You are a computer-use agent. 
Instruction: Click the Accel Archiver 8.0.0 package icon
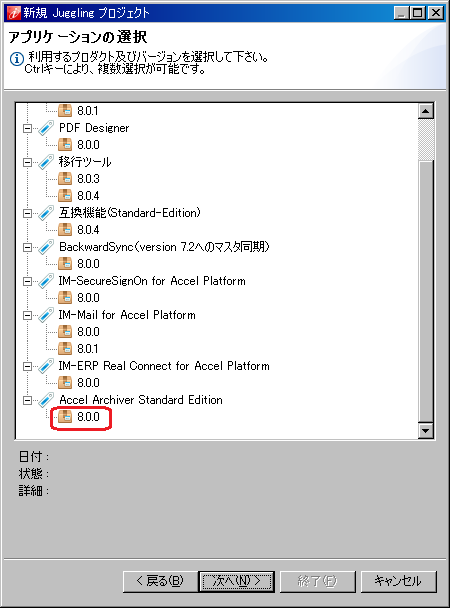(65, 417)
